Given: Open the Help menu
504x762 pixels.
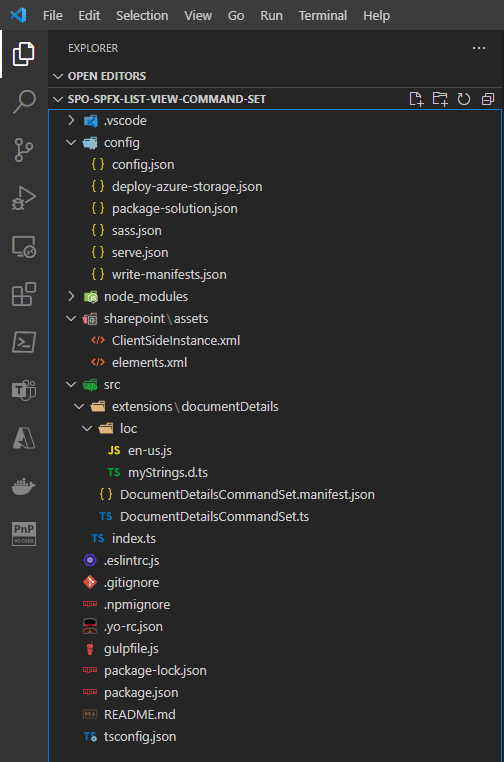Looking at the screenshot, I should (x=376, y=16).
